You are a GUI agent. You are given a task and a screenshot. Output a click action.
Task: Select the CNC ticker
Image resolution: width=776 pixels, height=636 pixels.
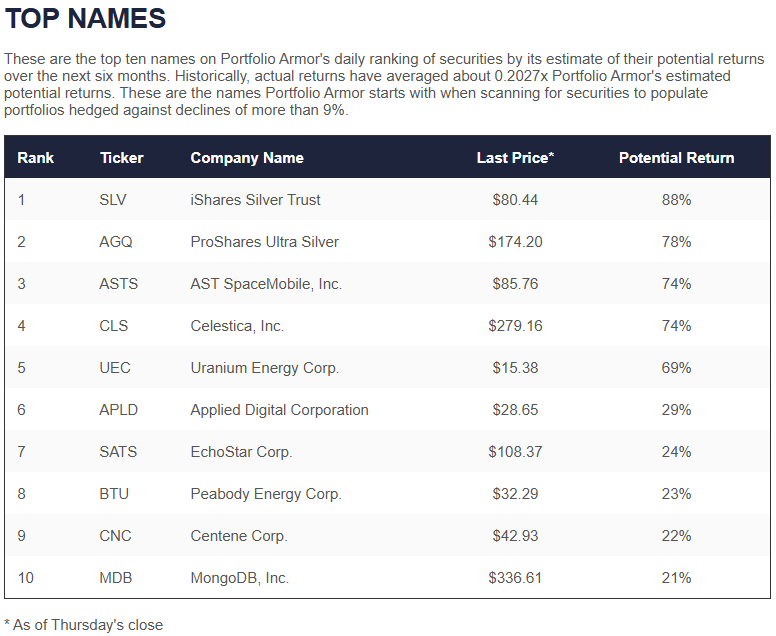point(115,536)
